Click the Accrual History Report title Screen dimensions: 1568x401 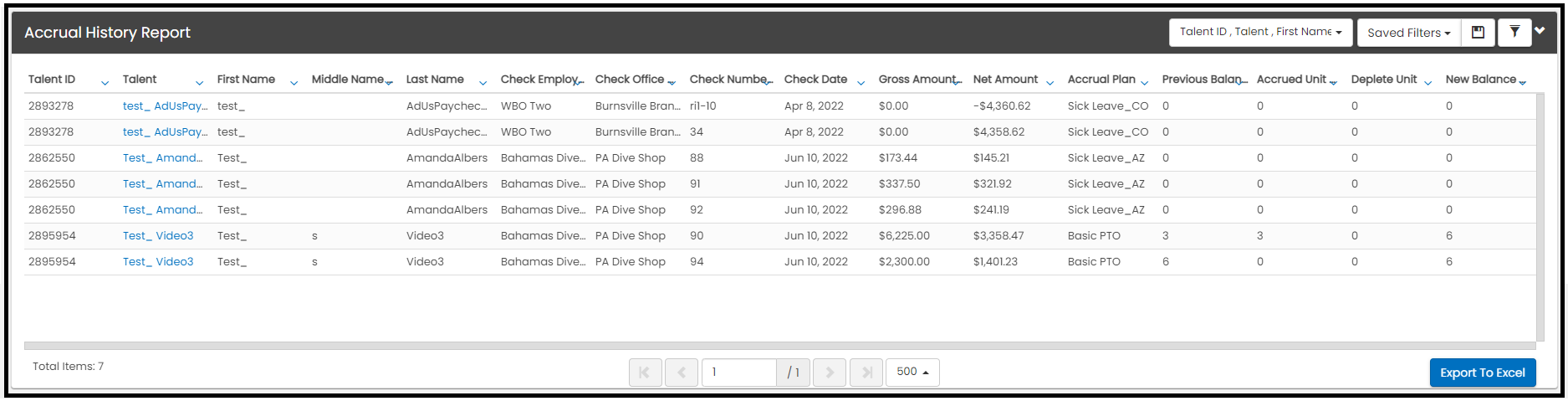(x=107, y=33)
